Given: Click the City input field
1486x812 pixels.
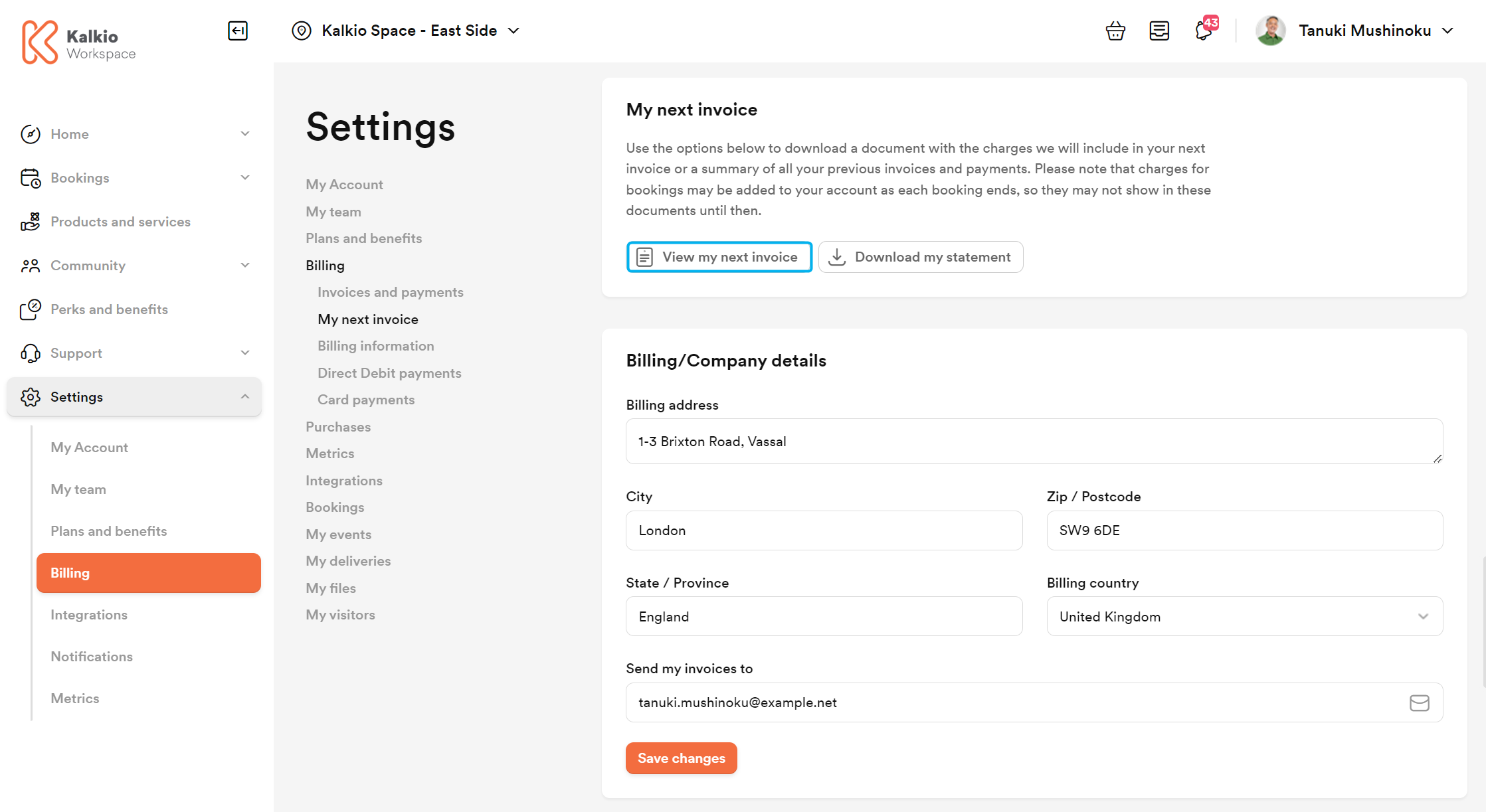Looking at the screenshot, I should (824, 530).
